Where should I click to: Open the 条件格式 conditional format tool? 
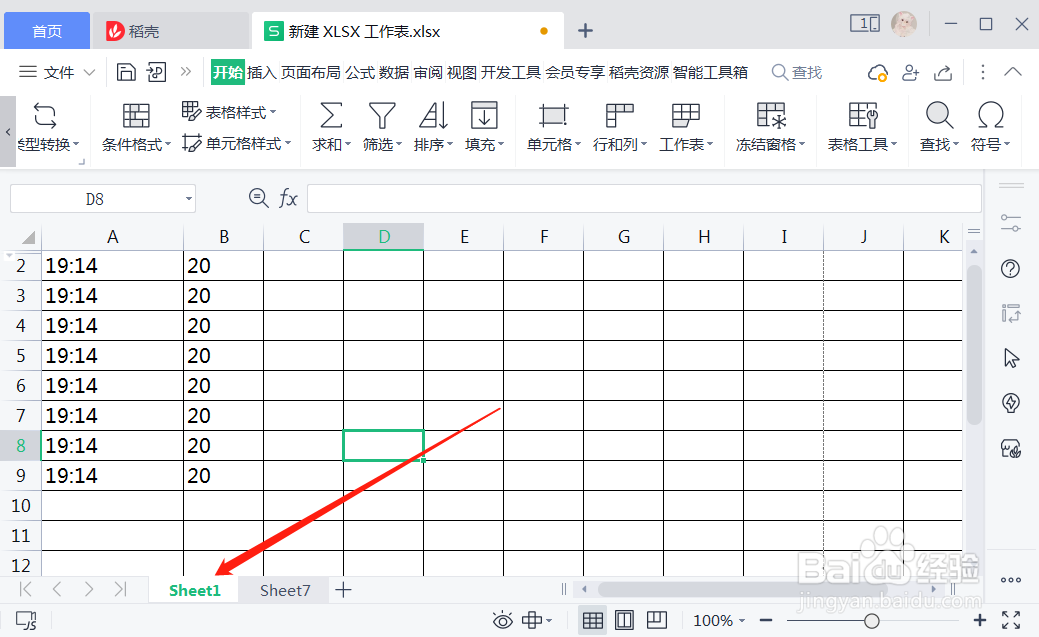[136, 127]
